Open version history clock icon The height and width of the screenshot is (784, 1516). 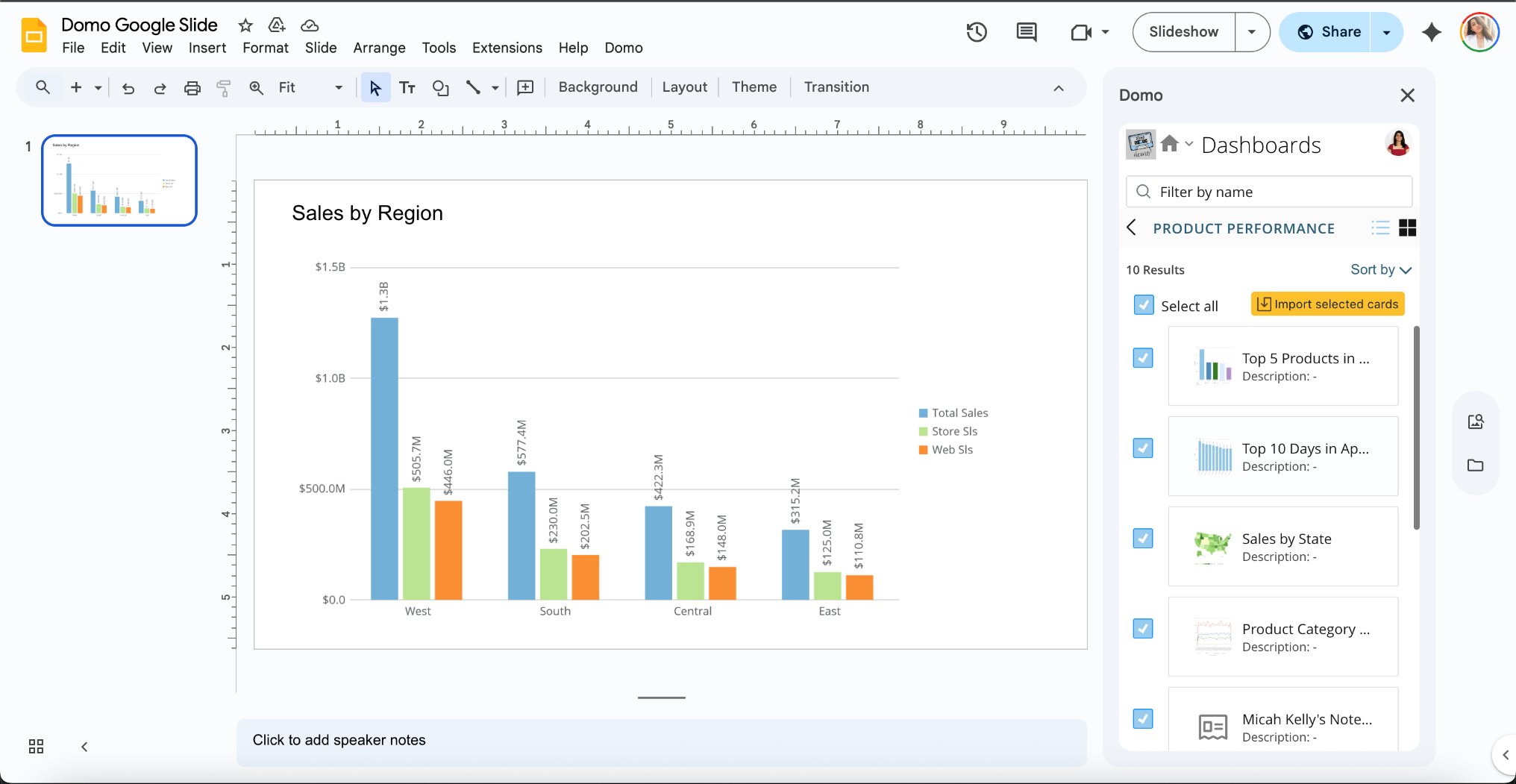(977, 32)
